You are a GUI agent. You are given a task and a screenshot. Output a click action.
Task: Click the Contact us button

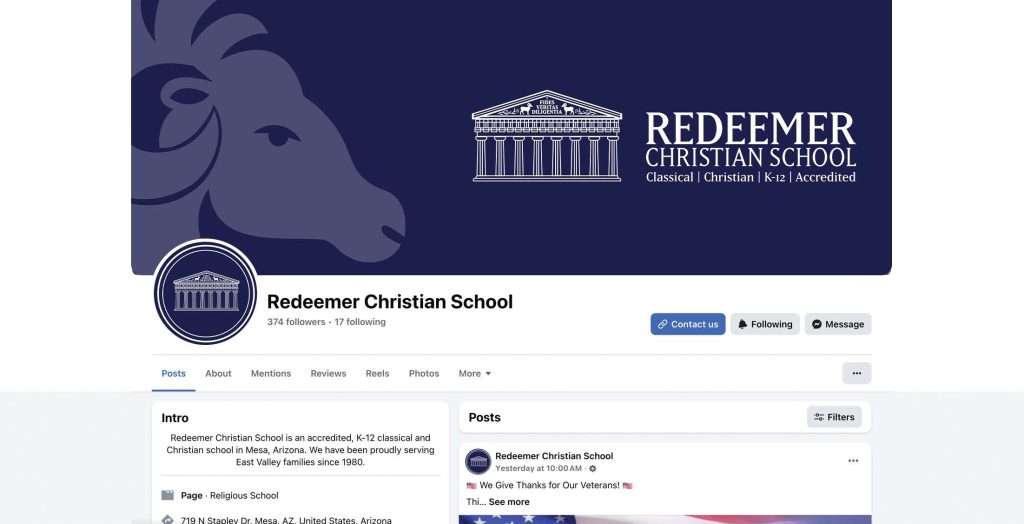coord(688,324)
